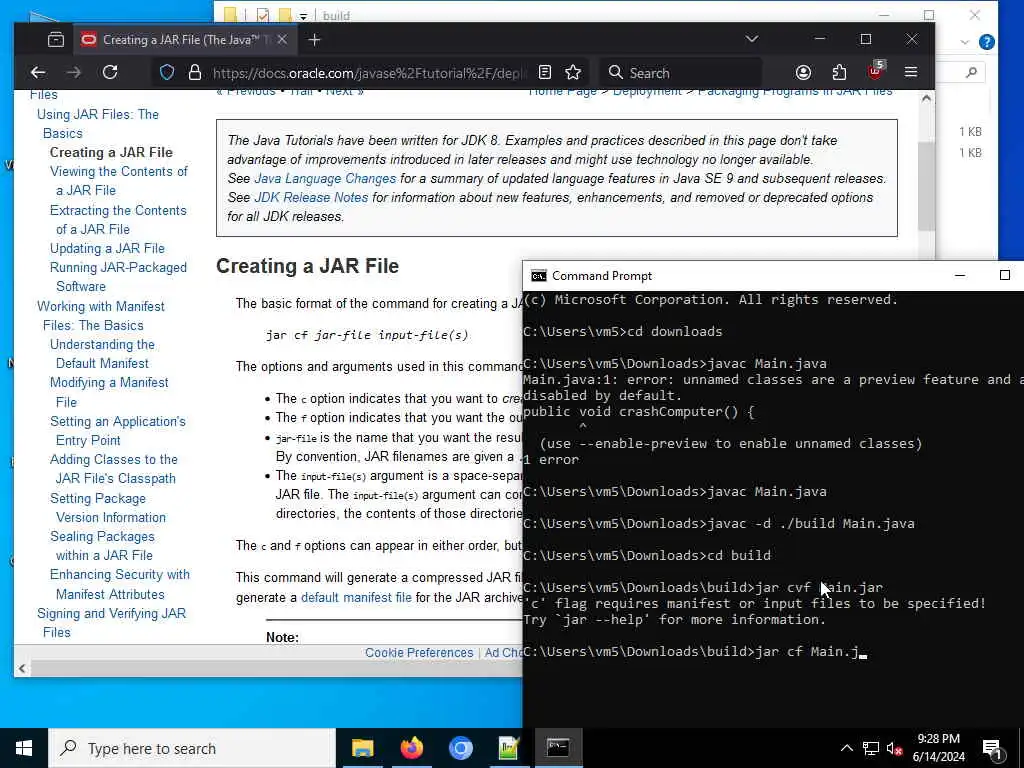Open Updating a JAR File link

107,249
